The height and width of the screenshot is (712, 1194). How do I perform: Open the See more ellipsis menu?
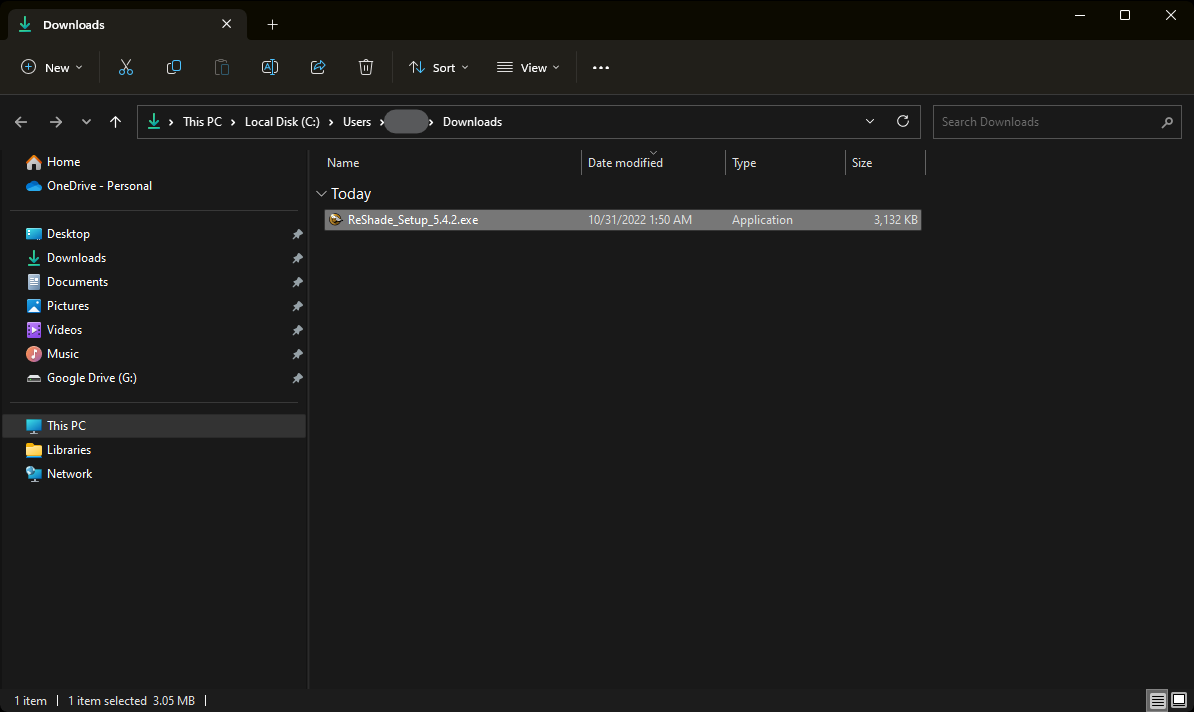(601, 68)
